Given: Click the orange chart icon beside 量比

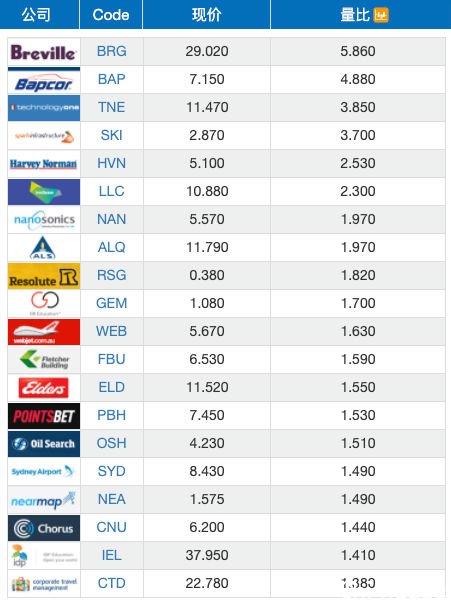Looking at the screenshot, I should pyautogui.click(x=381, y=15).
